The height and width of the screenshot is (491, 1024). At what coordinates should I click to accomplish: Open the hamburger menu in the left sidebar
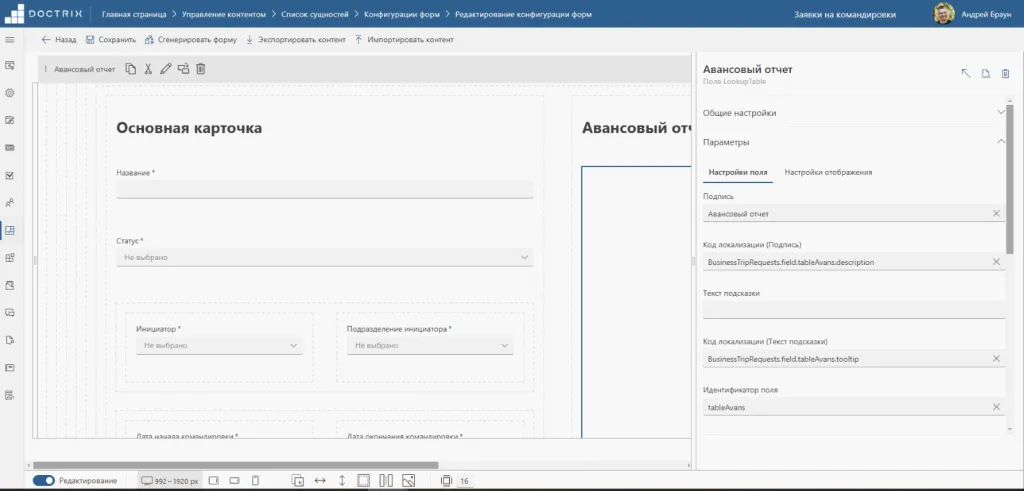(10, 40)
